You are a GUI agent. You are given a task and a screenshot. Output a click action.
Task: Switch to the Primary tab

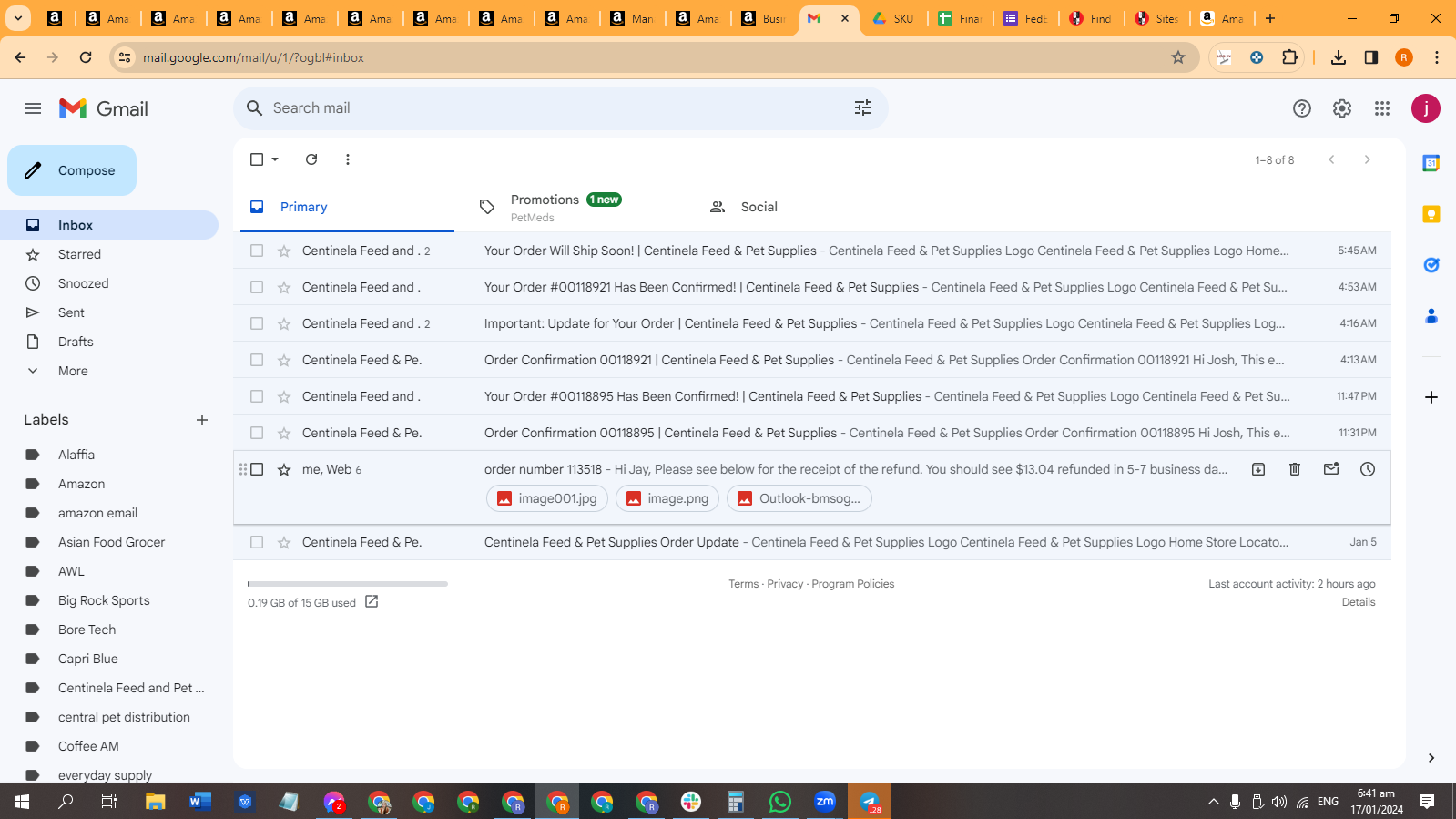click(x=347, y=207)
